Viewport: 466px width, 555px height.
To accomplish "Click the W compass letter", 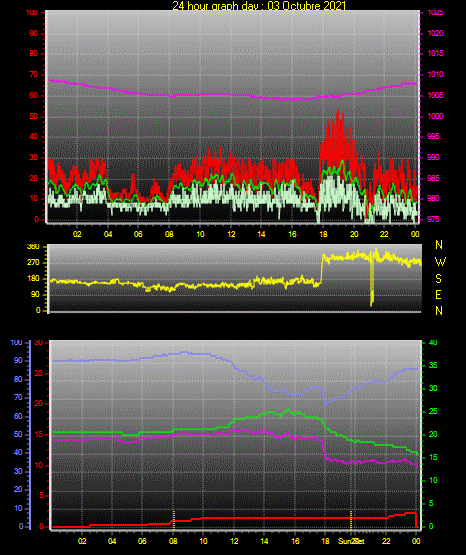I will coord(440,262).
